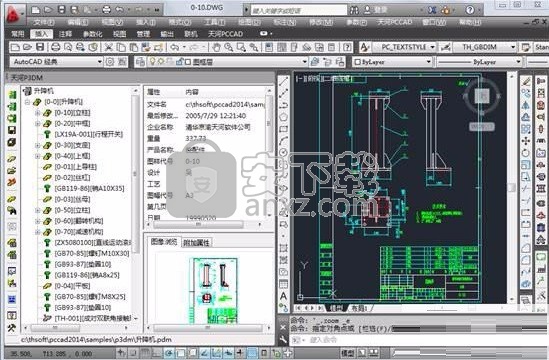Open the 文件 menu
This screenshot has width=549, height=360.
click(x=44, y=22)
